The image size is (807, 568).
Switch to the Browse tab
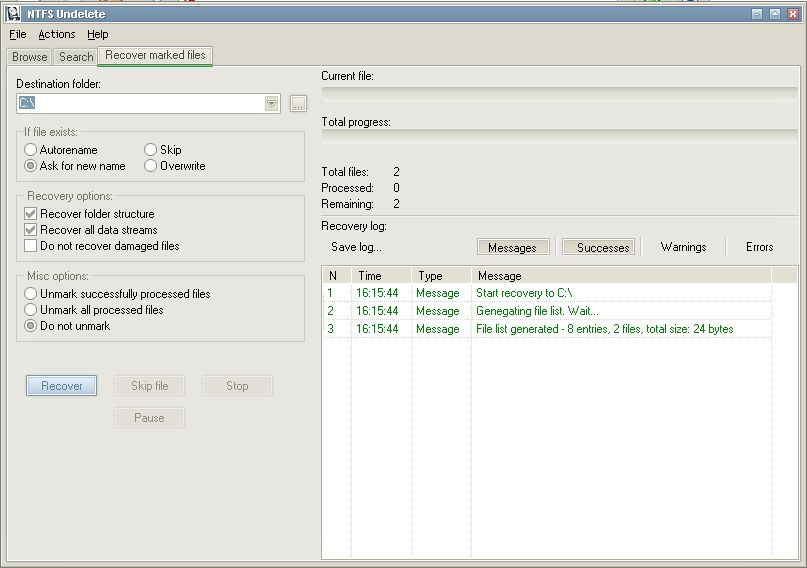coord(29,57)
